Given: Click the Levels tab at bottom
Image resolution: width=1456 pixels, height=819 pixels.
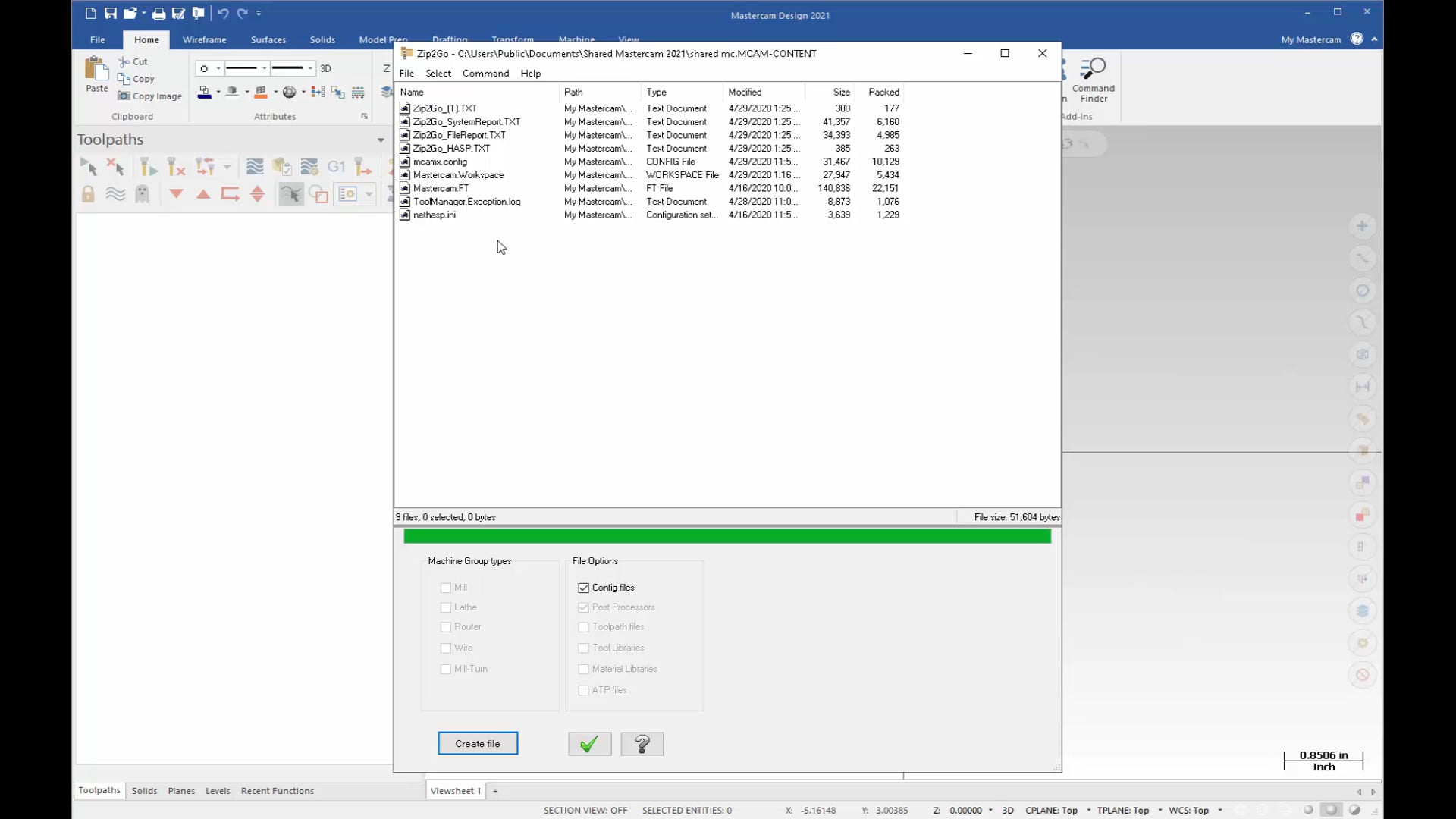Looking at the screenshot, I should [217, 790].
